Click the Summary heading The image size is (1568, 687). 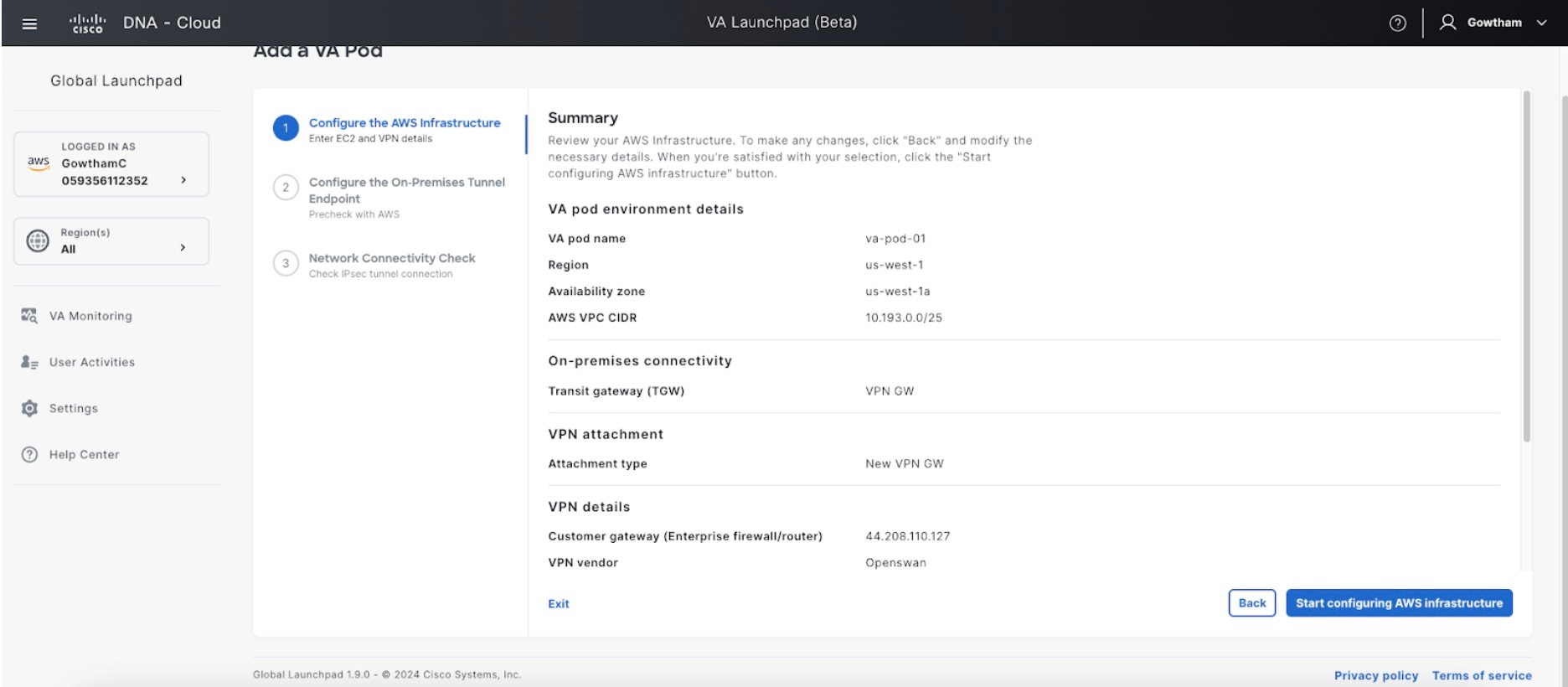(x=583, y=118)
